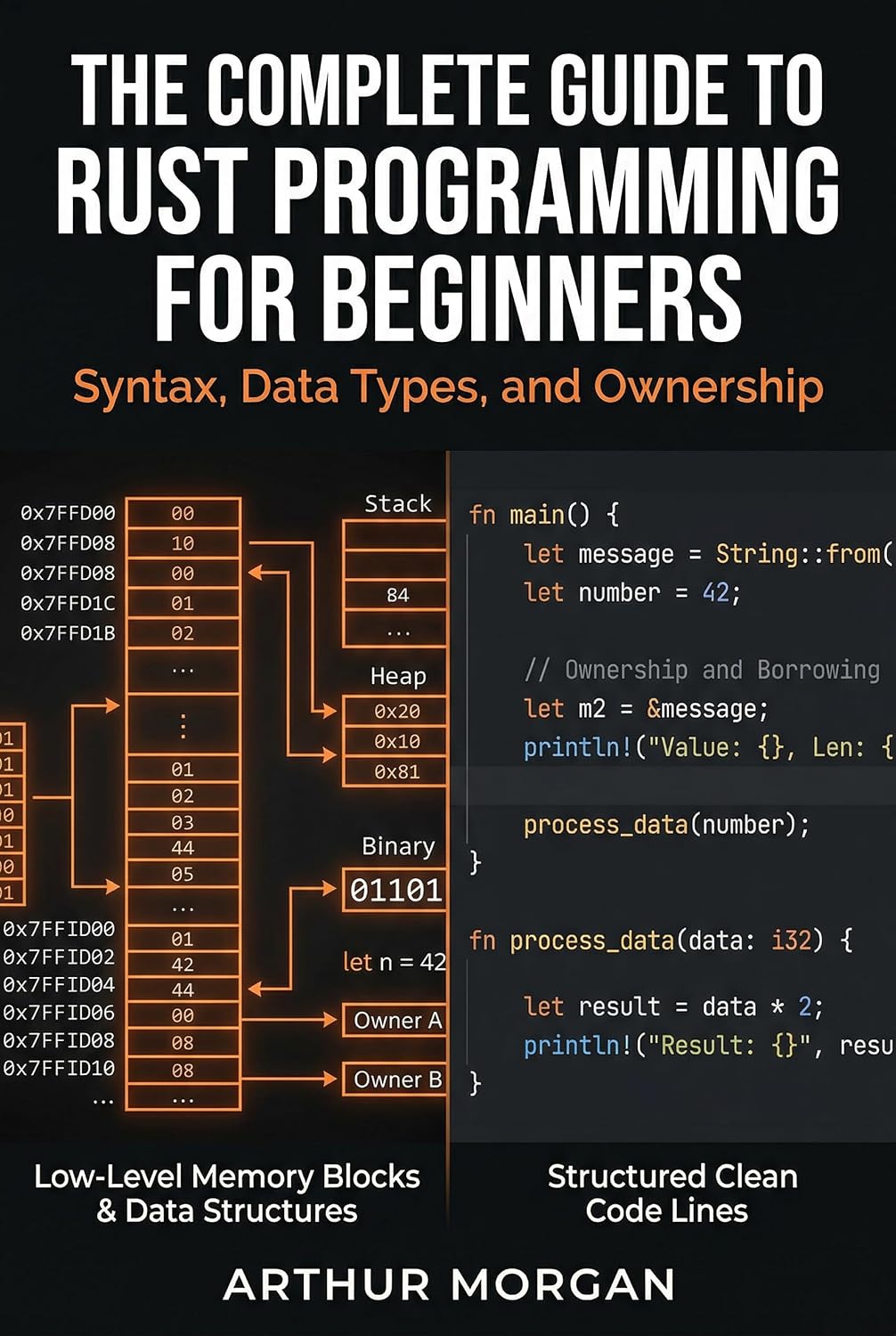Select the memory address "0x7FFID08"
This screenshot has height=1336, width=896.
[x=59, y=1040]
